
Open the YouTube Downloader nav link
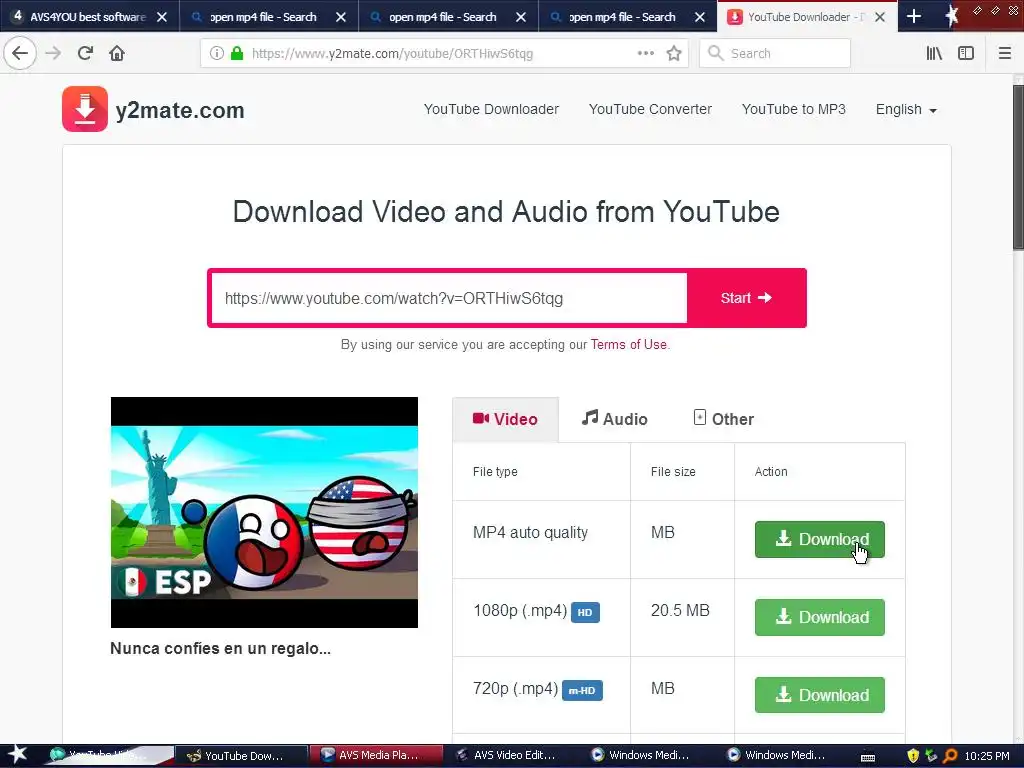[491, 109]
